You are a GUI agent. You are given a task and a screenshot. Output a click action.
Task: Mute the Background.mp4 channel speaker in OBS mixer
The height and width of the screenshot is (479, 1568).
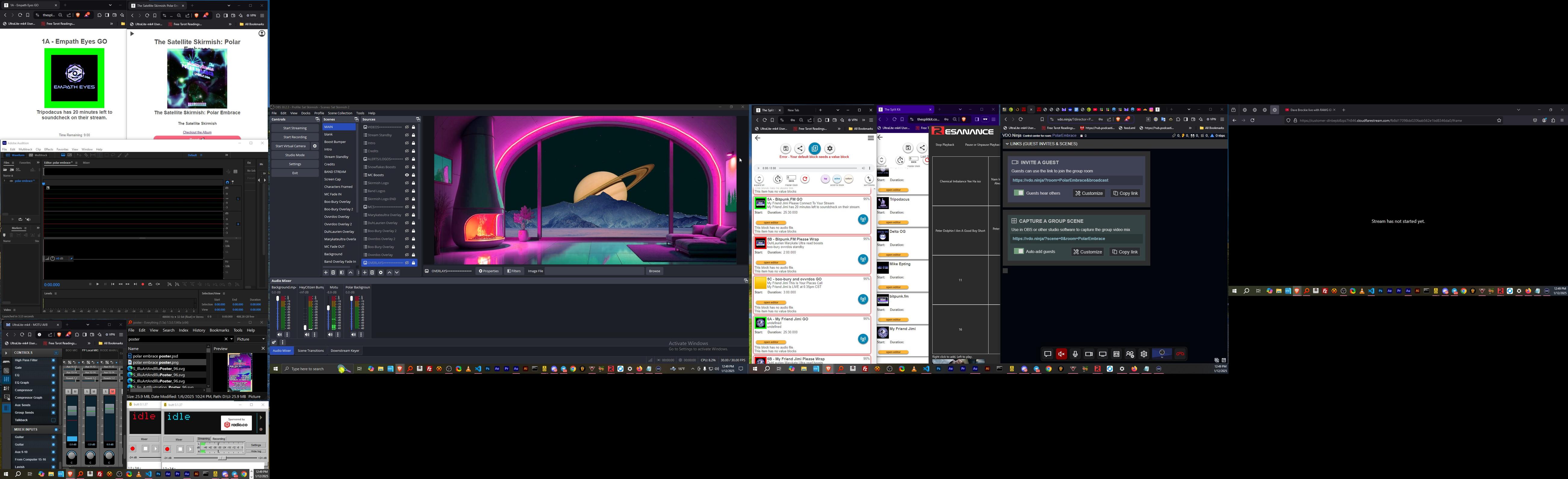(279, 334)
